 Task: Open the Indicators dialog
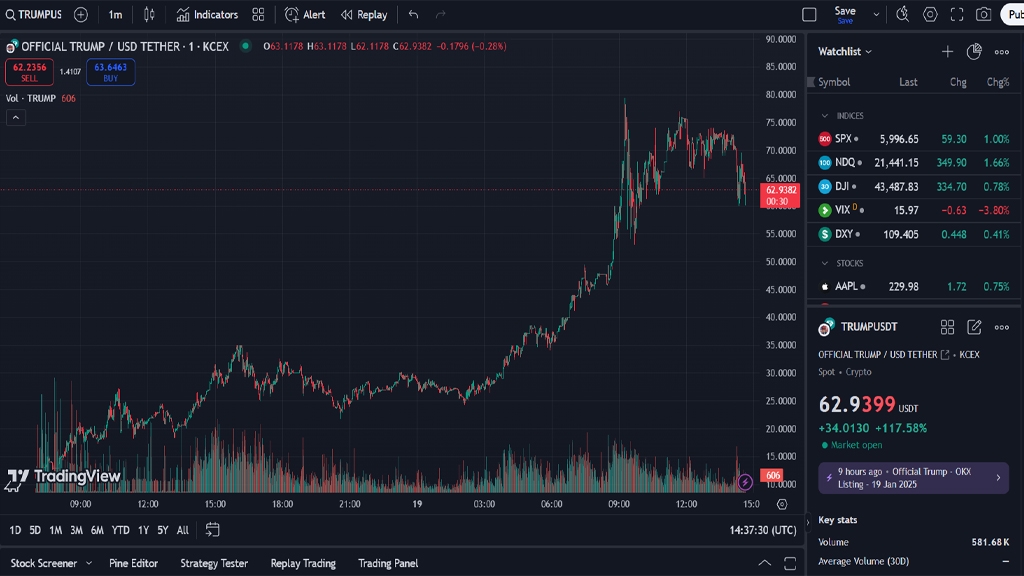coord(208,14)
